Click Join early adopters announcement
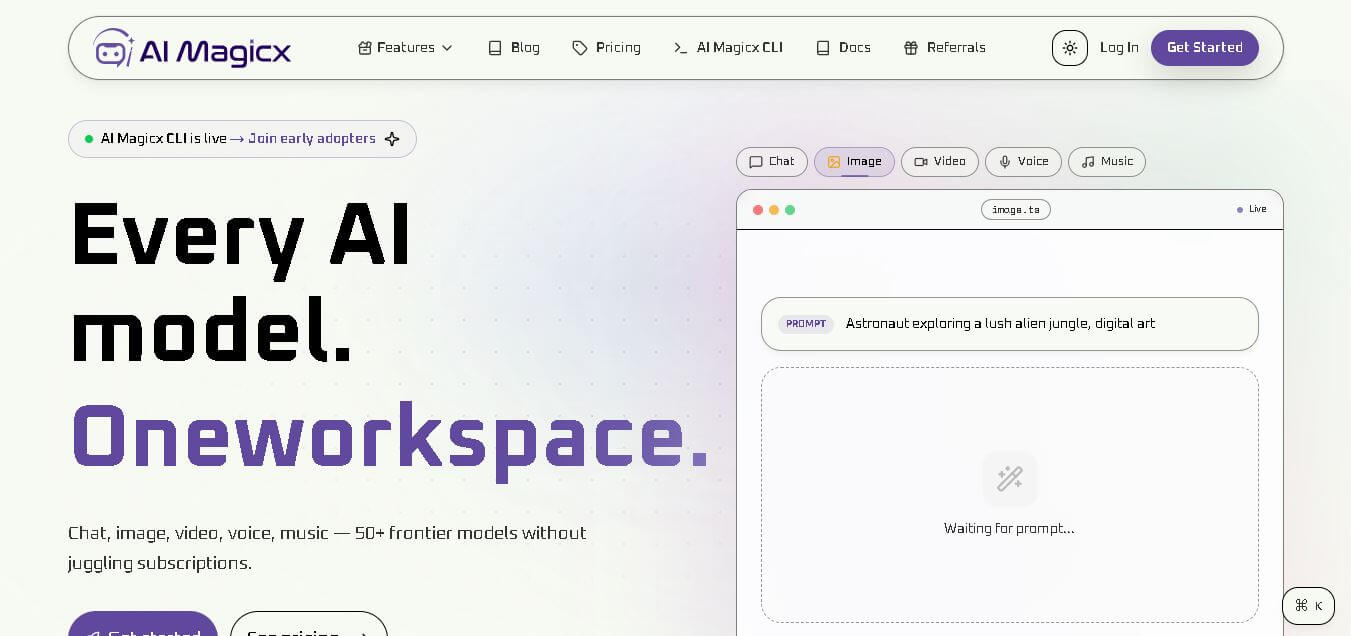The width and height of the screenshot is (1351, 636). pos(312,139)
